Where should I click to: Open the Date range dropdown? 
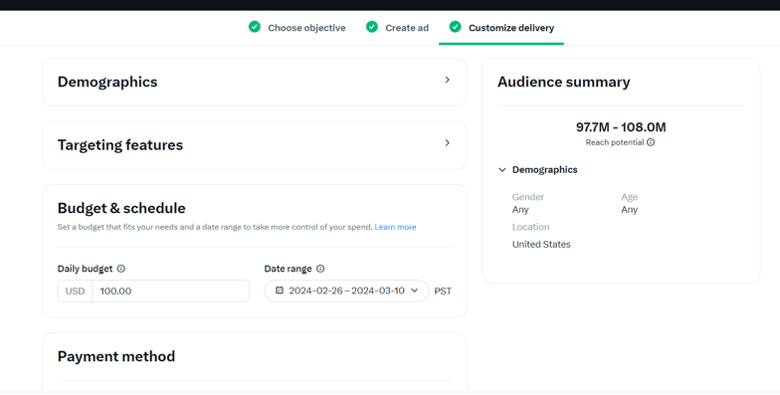pos(346,291)
